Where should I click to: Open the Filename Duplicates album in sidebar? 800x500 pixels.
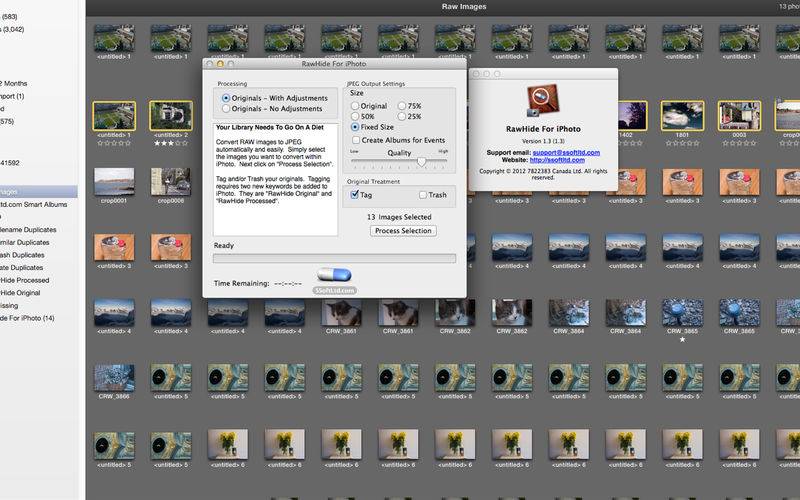(x=29, y=230)
